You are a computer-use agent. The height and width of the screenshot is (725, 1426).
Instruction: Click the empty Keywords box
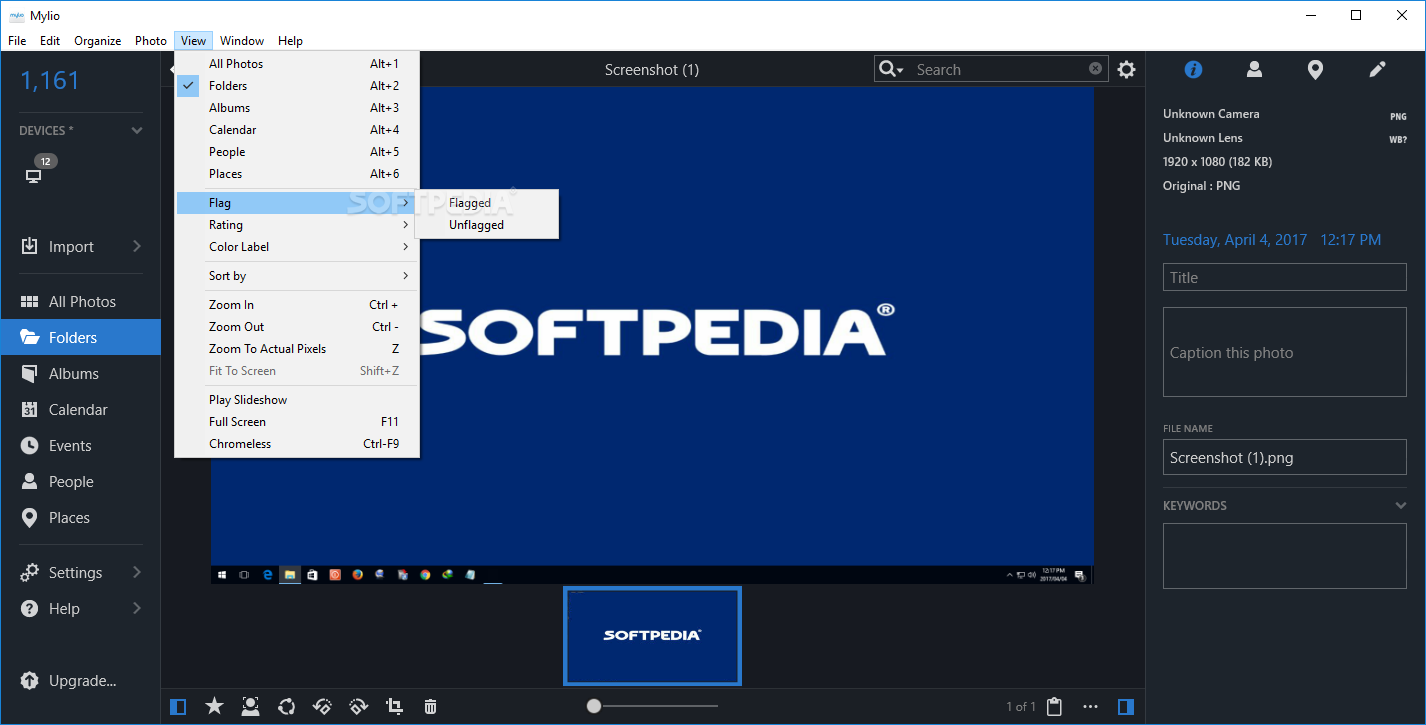(1285, 556)
